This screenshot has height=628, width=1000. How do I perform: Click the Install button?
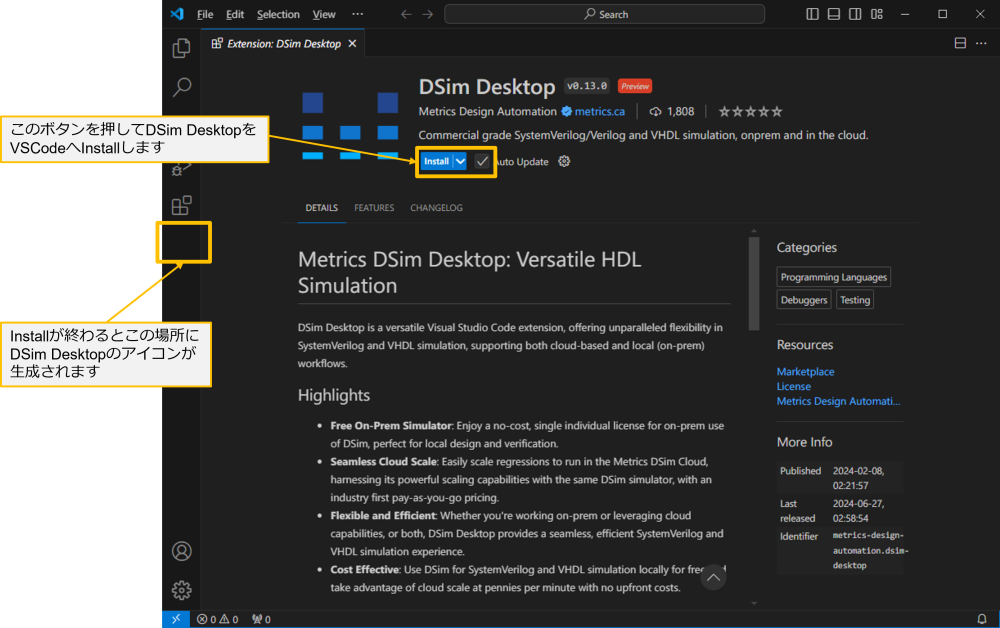click(436, 161)
